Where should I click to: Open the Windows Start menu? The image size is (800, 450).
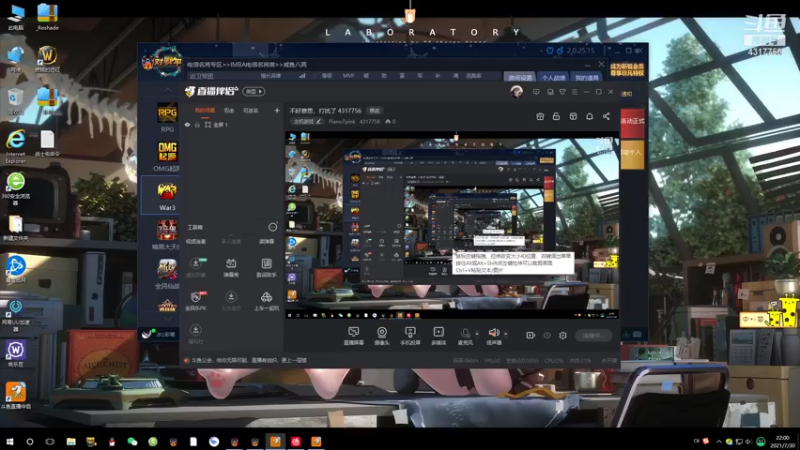(9, 441)
